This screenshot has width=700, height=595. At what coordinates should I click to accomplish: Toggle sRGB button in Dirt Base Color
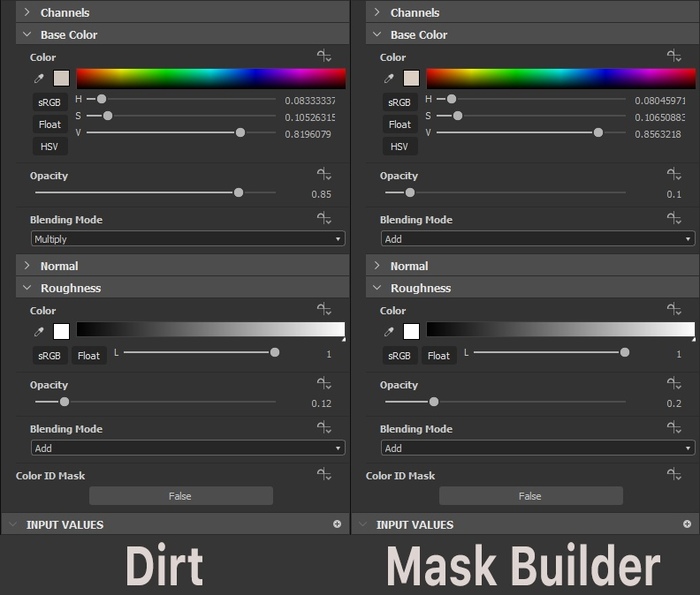coord(49,102)
